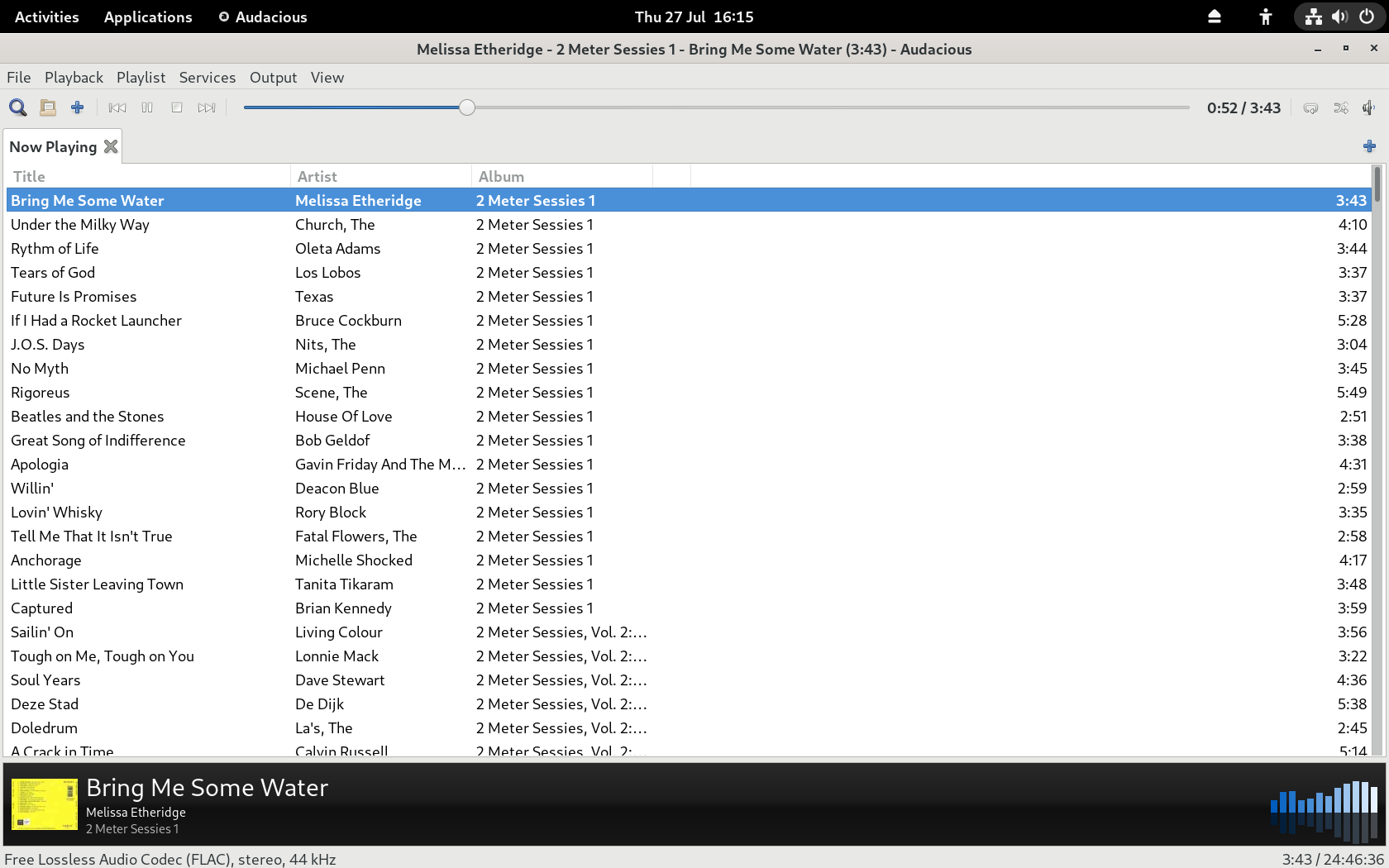Select the track Under the Milky Way
Screen dimensions: 1389x868
click(x=689, y=224)
